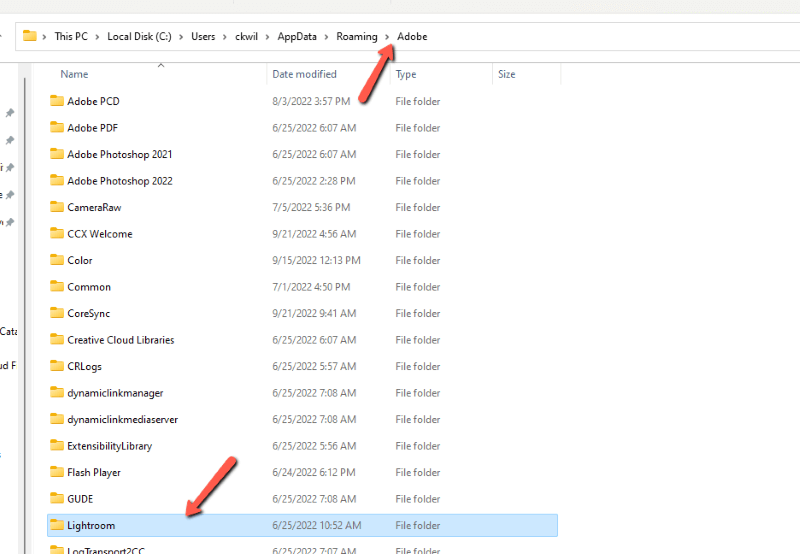Sort by the Type column header
The width and height of the screenshot is (800, 554).
point(406,74)
